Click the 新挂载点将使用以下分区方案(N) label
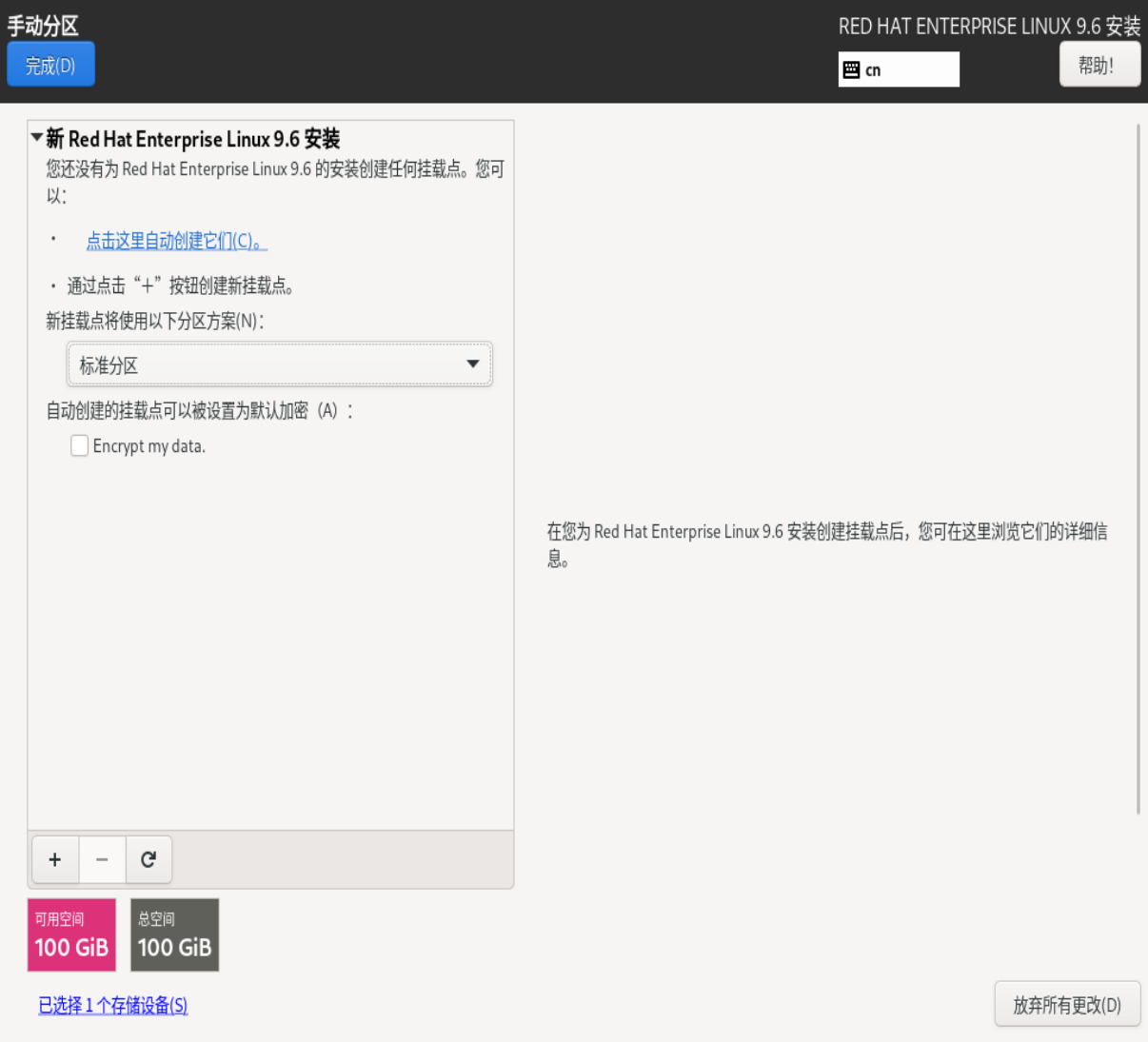The height and width of the screenshot is (1042, 1148). coord(155,321)
